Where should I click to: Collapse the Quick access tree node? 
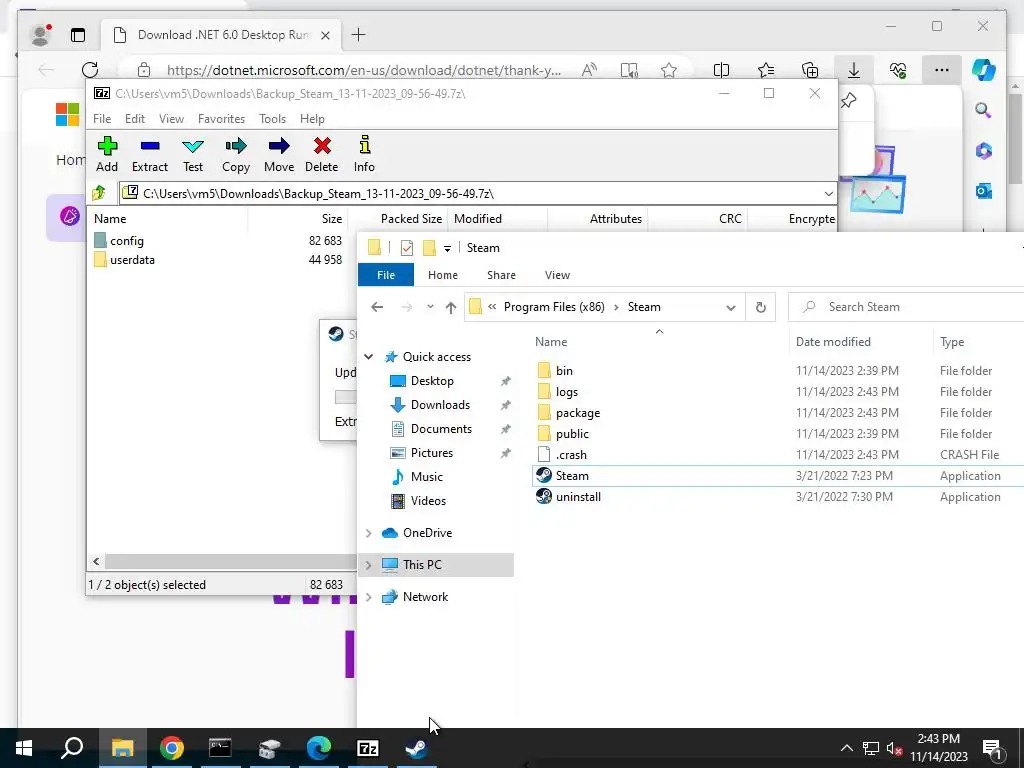pyautogui.click(x=369, y=357)
